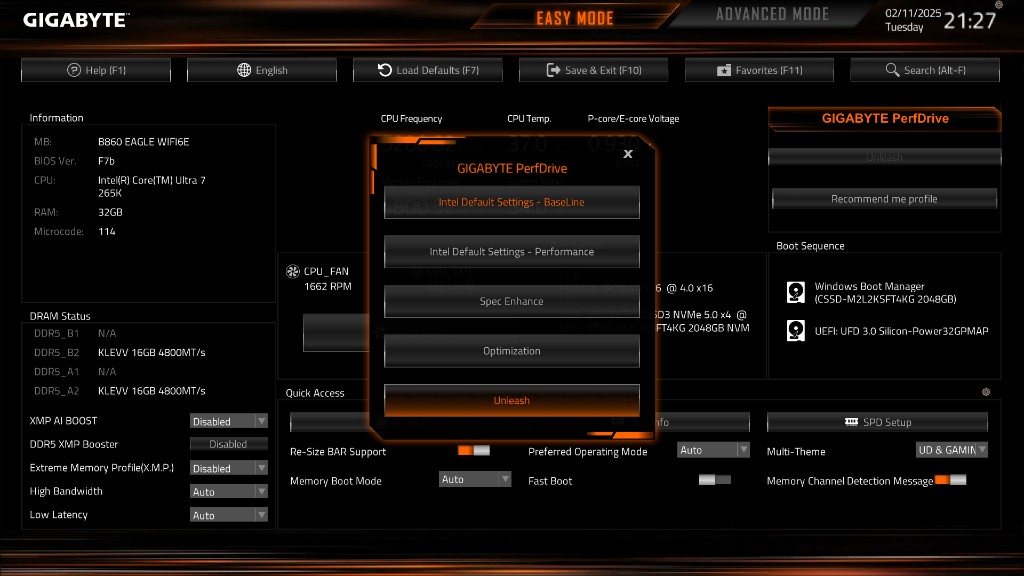Image resolution: width=1024 pixels, height=576 pixels.
Task: Toggle Memory Channel Detection Message switch
Action: click(950, 480)
